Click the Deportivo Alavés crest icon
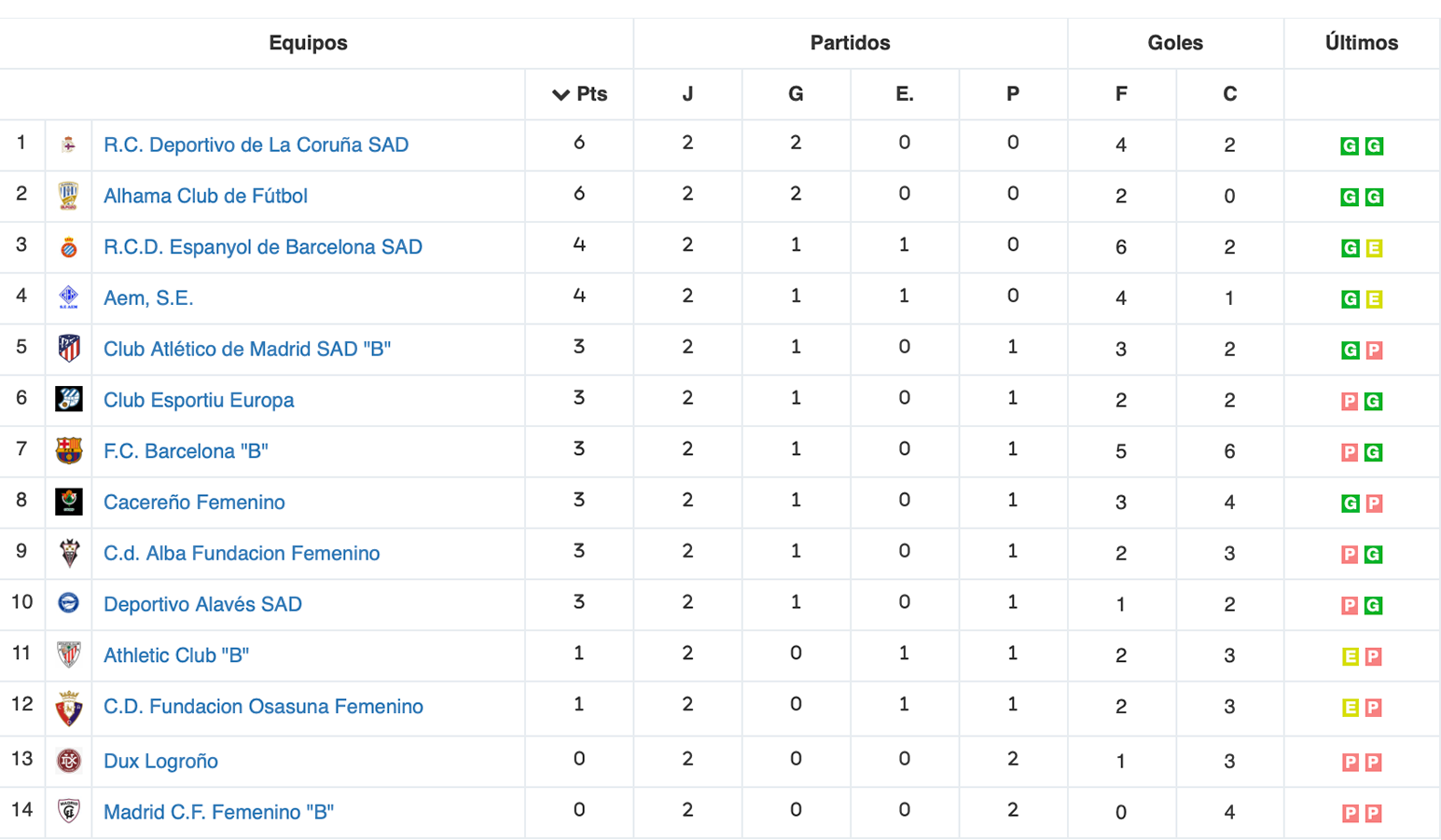This screenshot has width=1441, height=840. coord(69,604)
